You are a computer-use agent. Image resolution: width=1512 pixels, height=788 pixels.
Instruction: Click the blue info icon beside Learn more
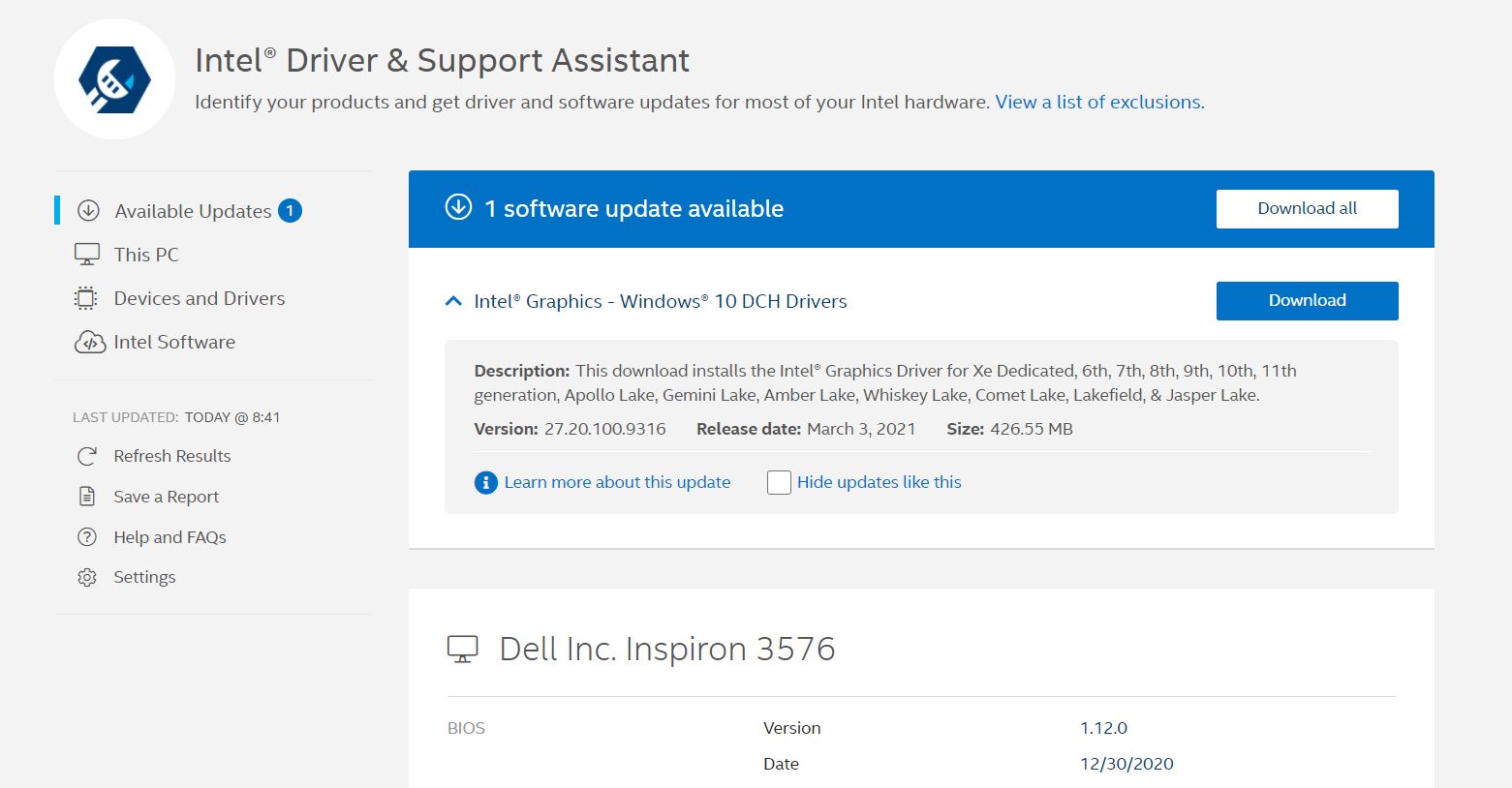pyautogui.click(x=485, y=482)
